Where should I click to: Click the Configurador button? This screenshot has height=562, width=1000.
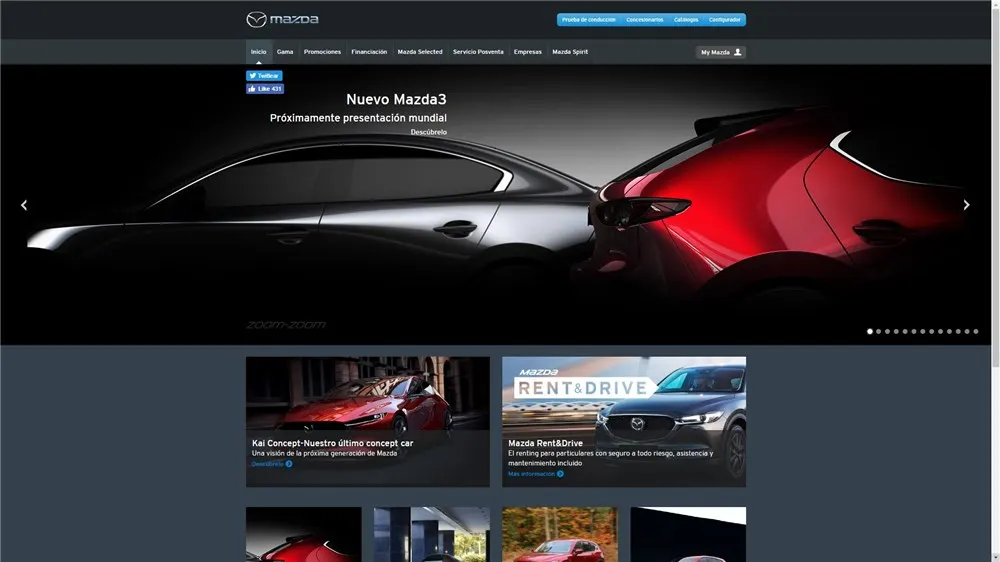724,20
